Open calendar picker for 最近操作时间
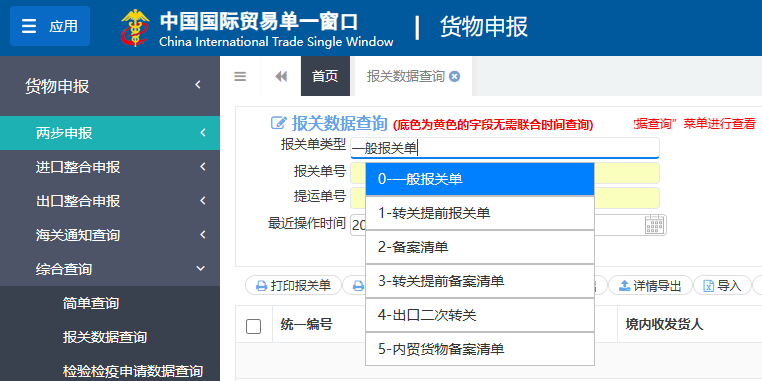 pos(654,225)
